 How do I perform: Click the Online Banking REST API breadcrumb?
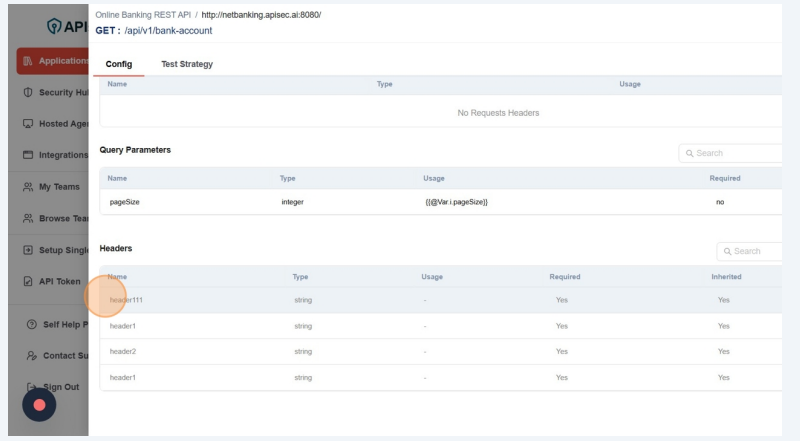[143, 16]
